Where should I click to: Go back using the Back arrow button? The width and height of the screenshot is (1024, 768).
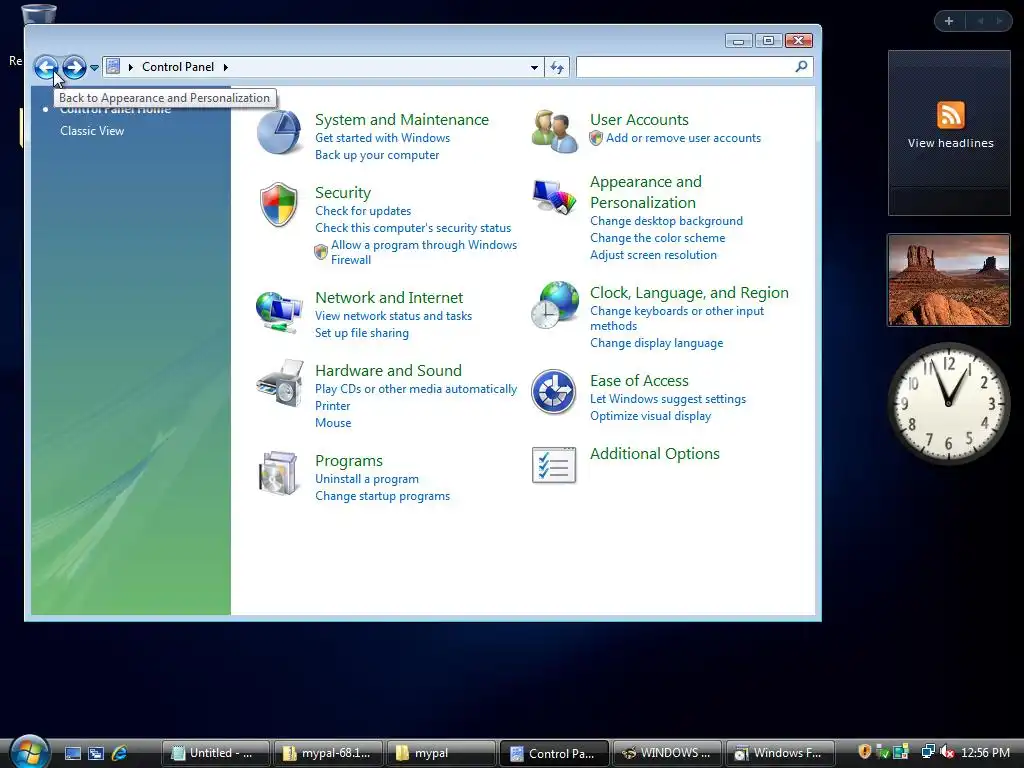tap(46, 67)
